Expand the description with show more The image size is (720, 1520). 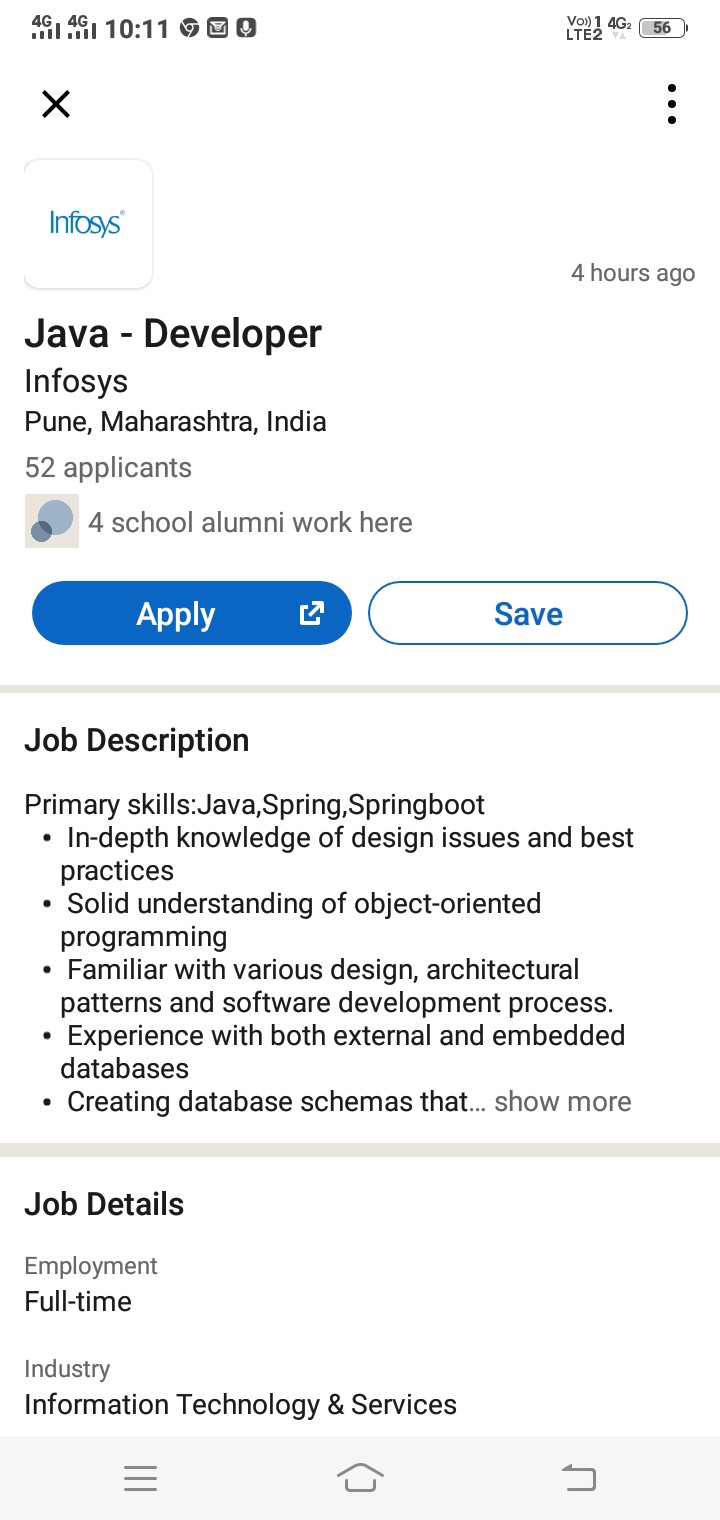tap(563, 1102)
